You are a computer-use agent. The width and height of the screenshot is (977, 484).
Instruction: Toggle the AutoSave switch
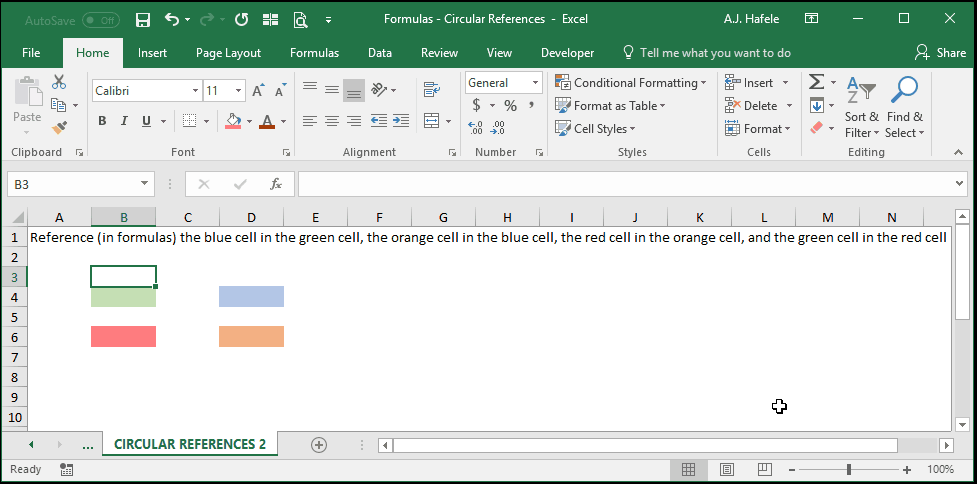101,20
